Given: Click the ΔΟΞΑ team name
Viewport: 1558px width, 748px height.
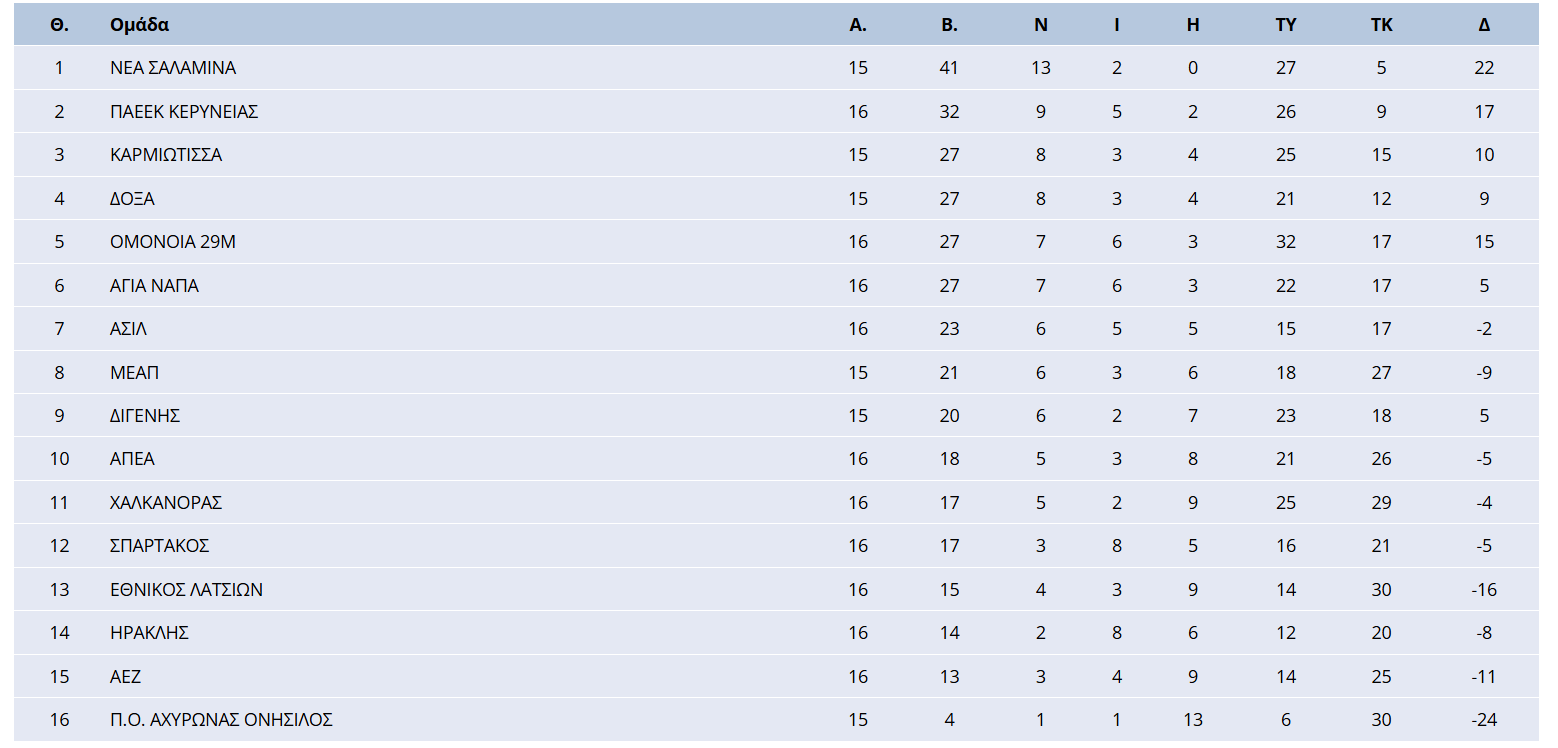Looking at the screenshot, I should [x=132, y=199].
